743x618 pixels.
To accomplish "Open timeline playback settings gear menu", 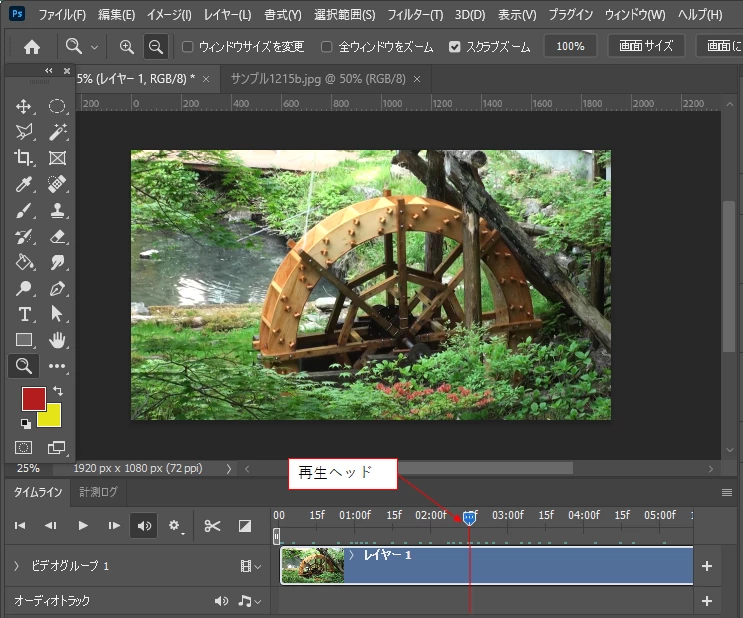I will [x=175, y=526].
